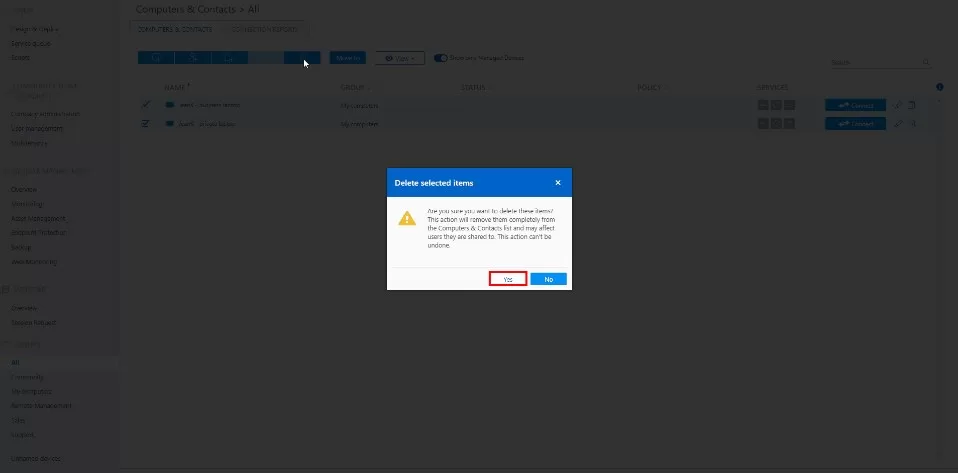The height and width of the screenshot is (473, 958).
Task: Click the blue info icon at far right
Action: pyautogui.click(x=940, y=87)
